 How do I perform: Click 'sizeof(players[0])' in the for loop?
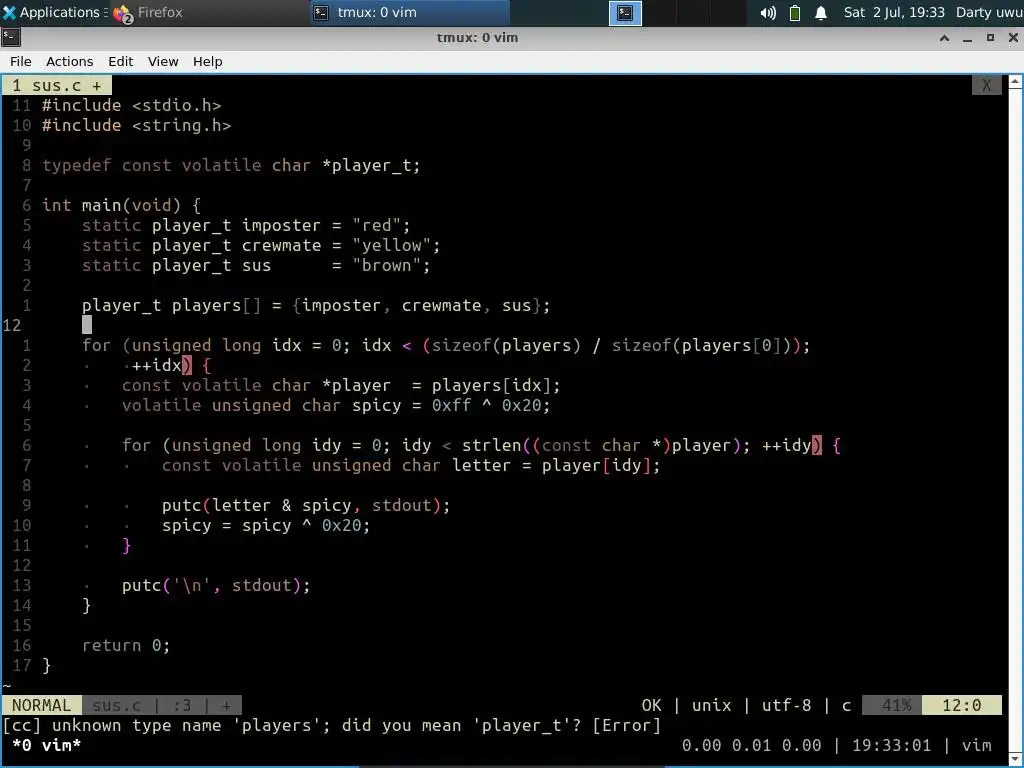[700, 345]
